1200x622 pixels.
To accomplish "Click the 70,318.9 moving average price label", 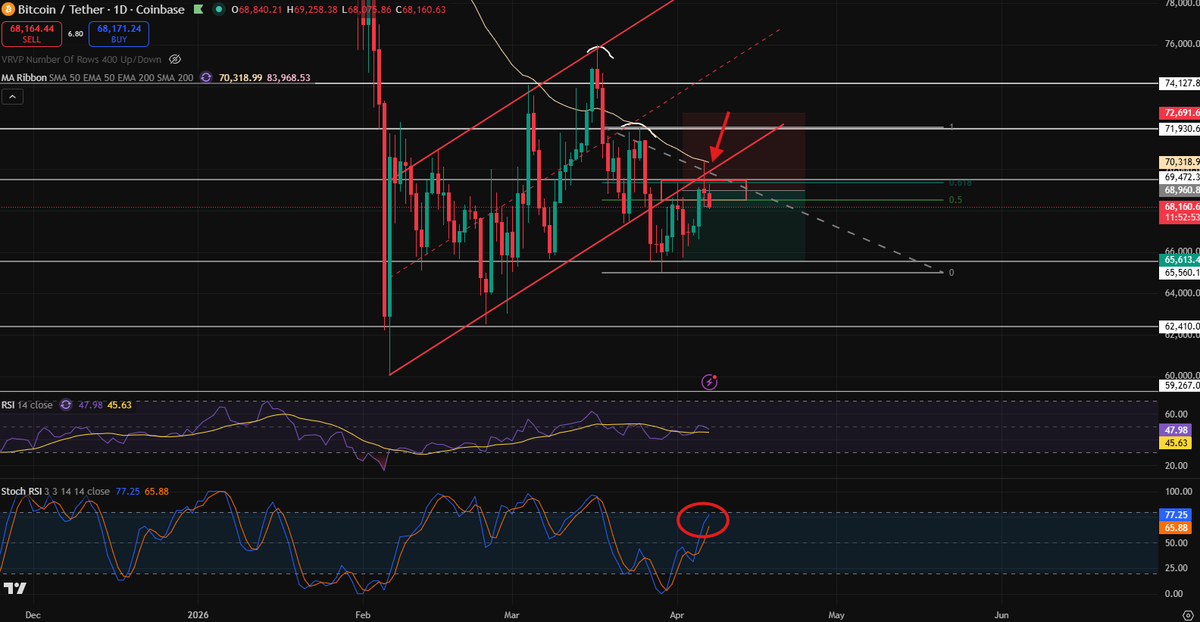I will pos(1179,162).
